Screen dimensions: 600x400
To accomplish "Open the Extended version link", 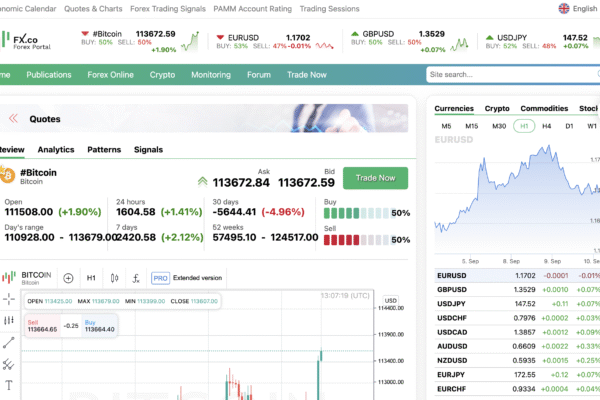I will point(197,278).
